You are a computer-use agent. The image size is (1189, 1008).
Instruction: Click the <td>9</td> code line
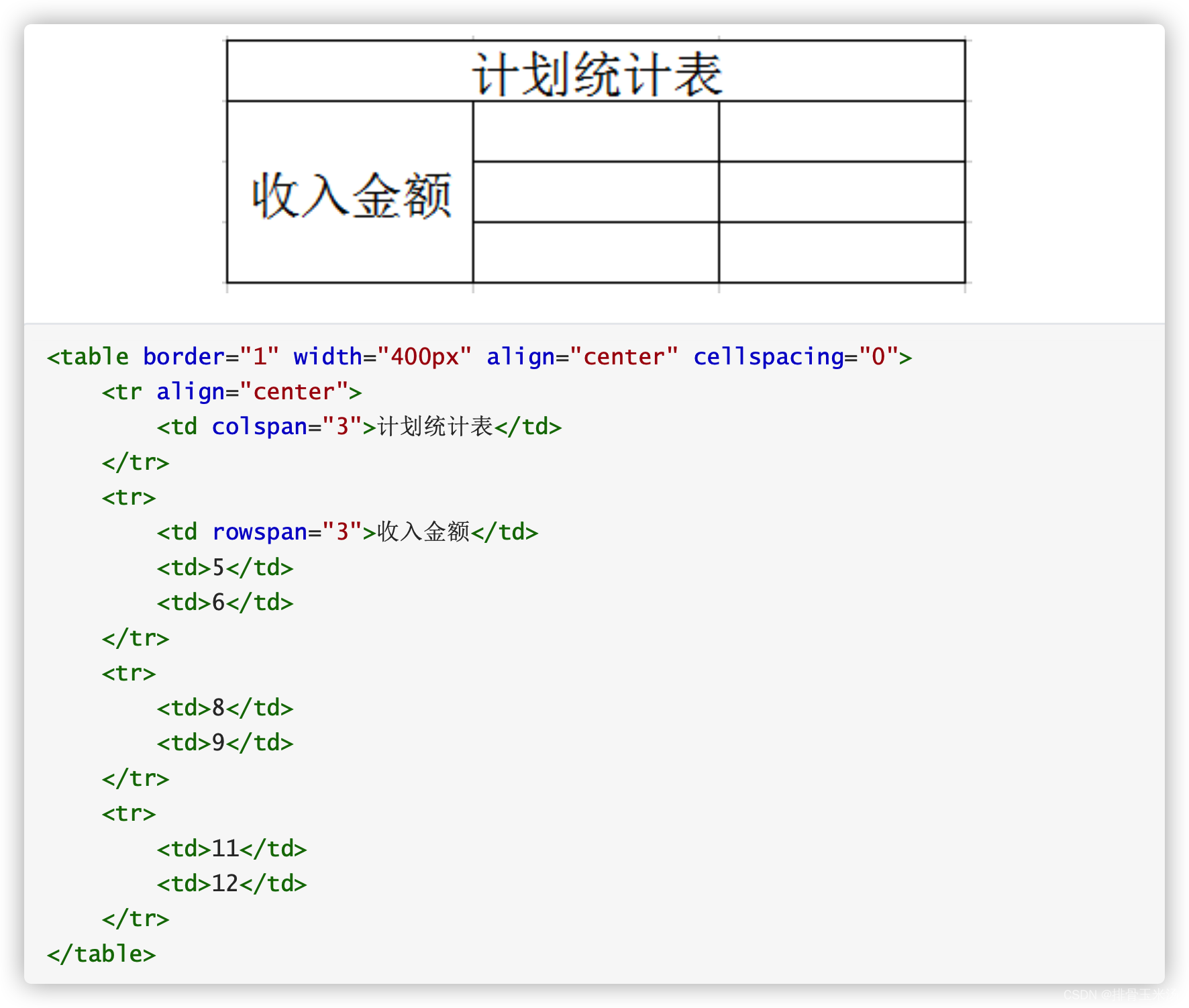pyautogui.click(x=225, y=742)
